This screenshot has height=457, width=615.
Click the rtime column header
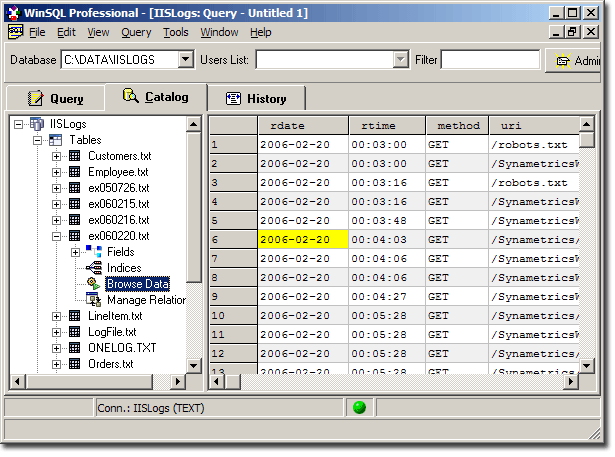pyautogui.click(x=387, y=126)
